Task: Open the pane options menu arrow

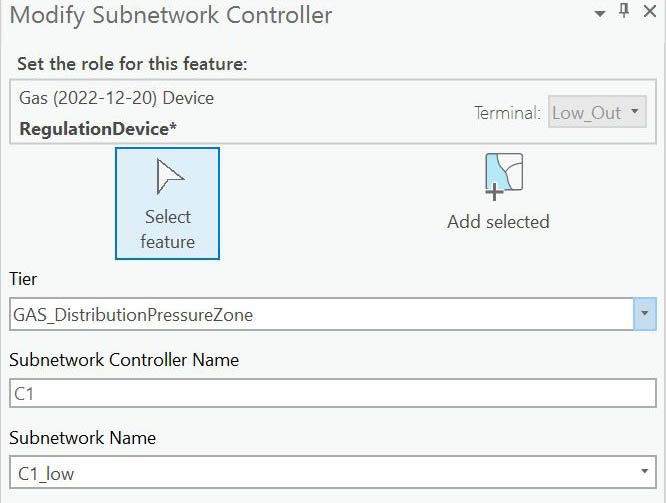Action: click(x=599, y=13)
